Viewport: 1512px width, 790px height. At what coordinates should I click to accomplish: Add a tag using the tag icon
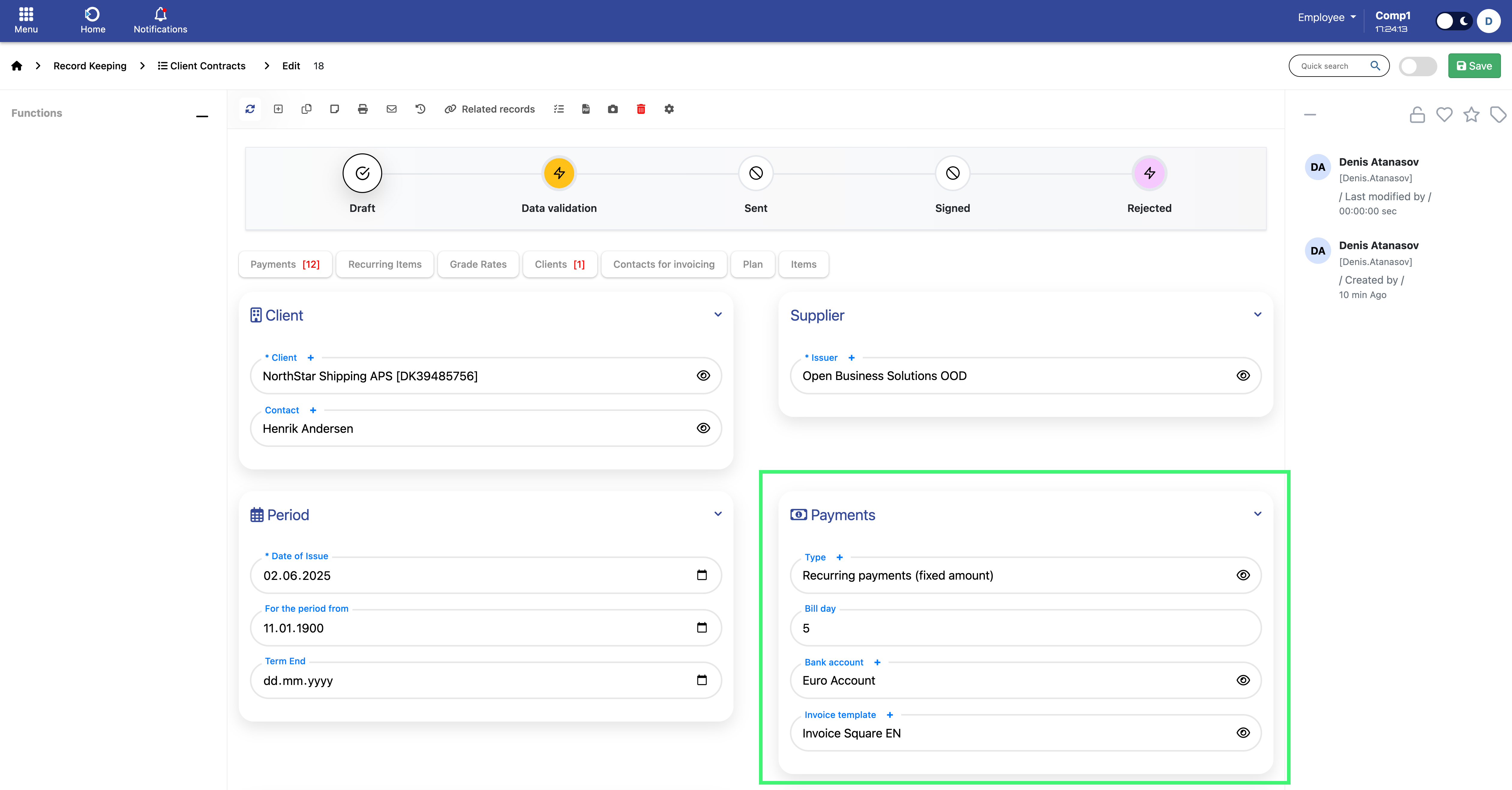click(x=1498, y=115)
